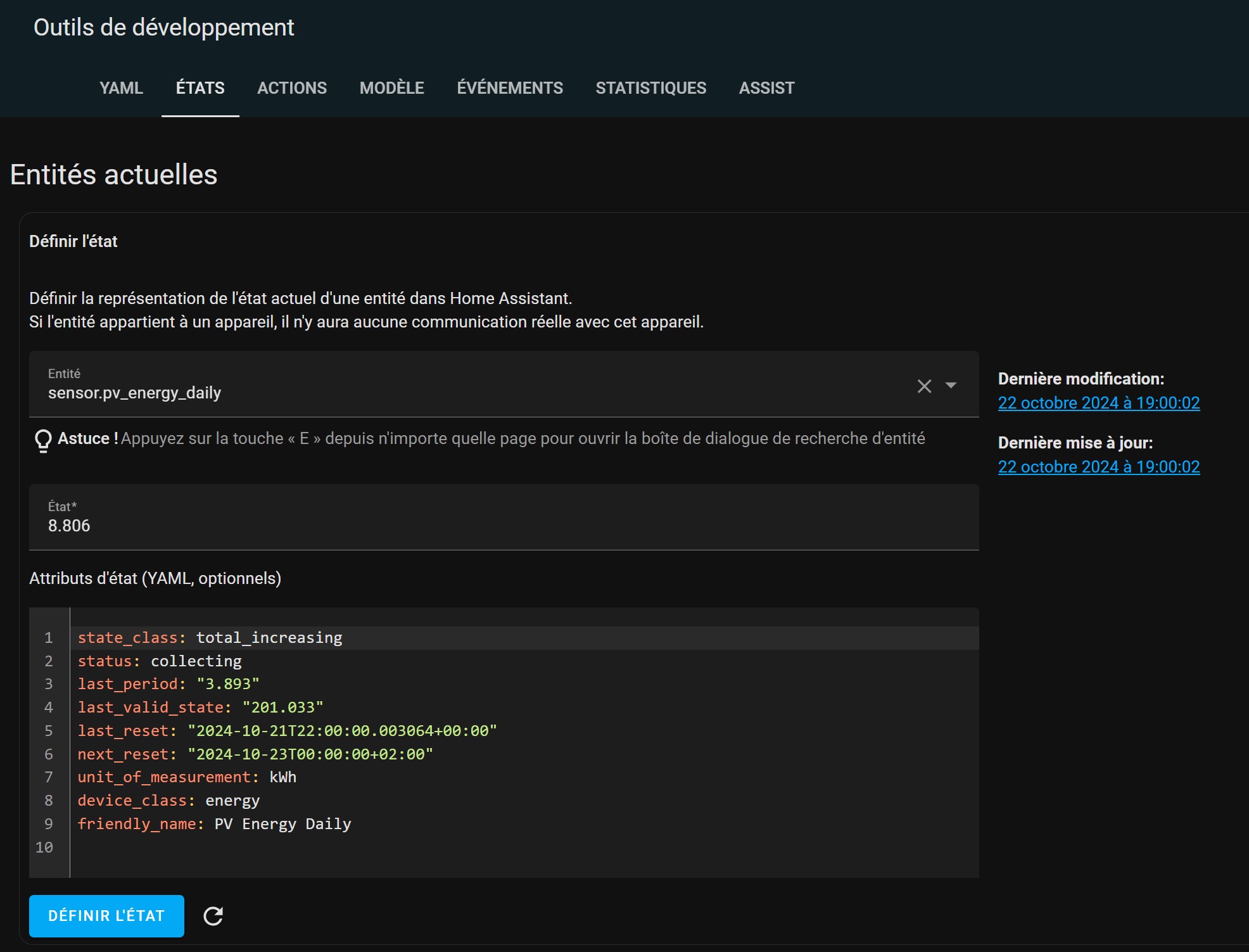Open the ACTIONS tab

click(x=292, y=88)
